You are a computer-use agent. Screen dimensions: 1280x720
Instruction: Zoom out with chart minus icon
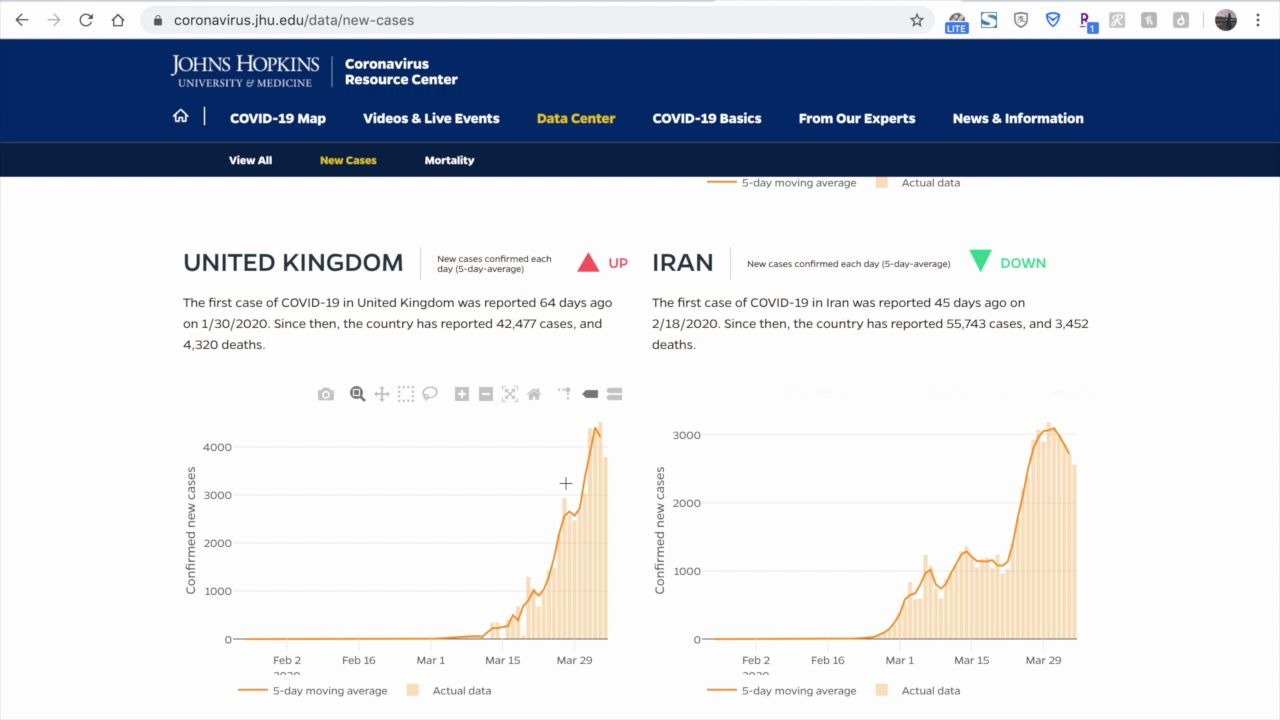486,394
